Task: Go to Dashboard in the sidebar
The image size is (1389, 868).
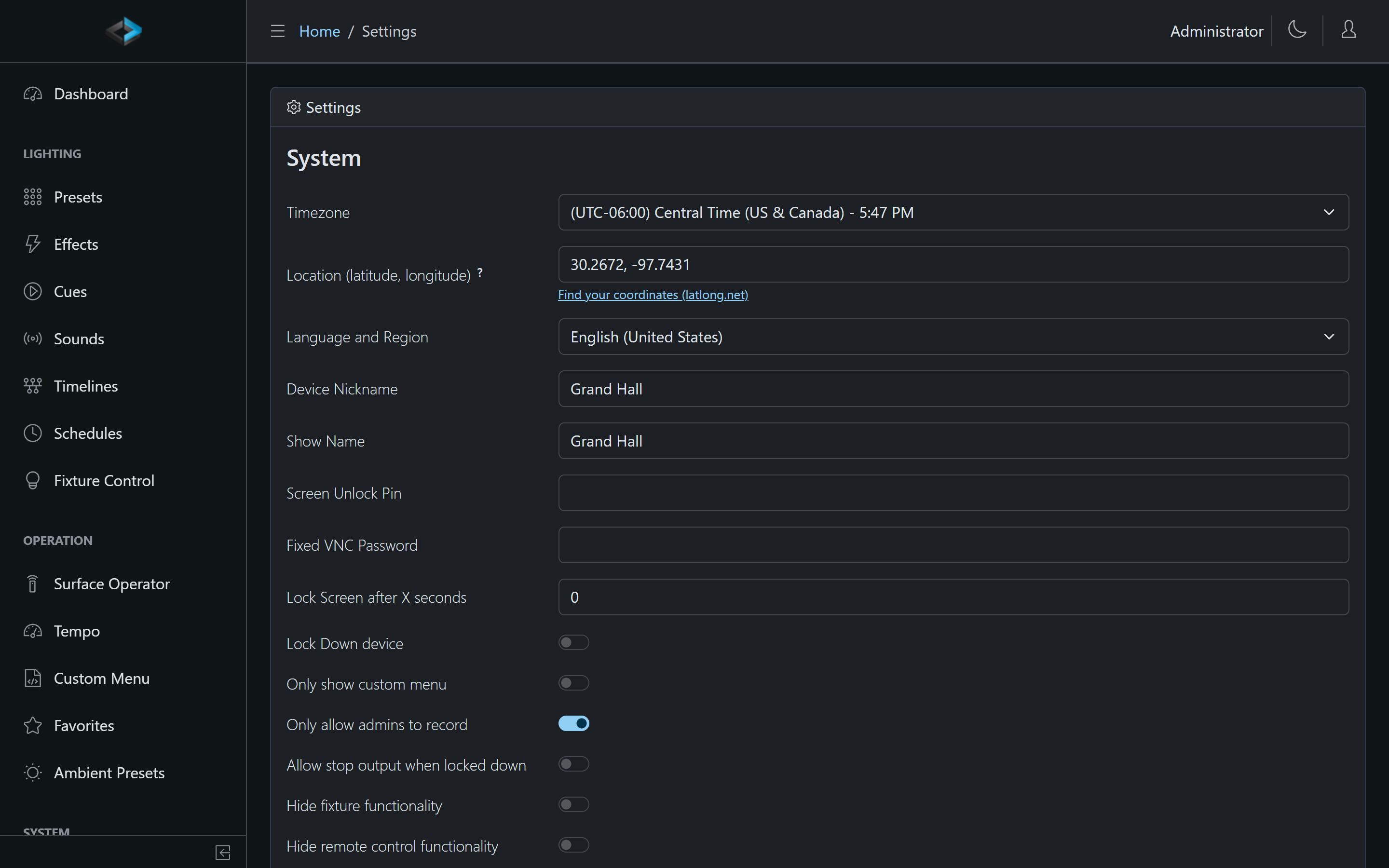Action: [x=91, y=94]
